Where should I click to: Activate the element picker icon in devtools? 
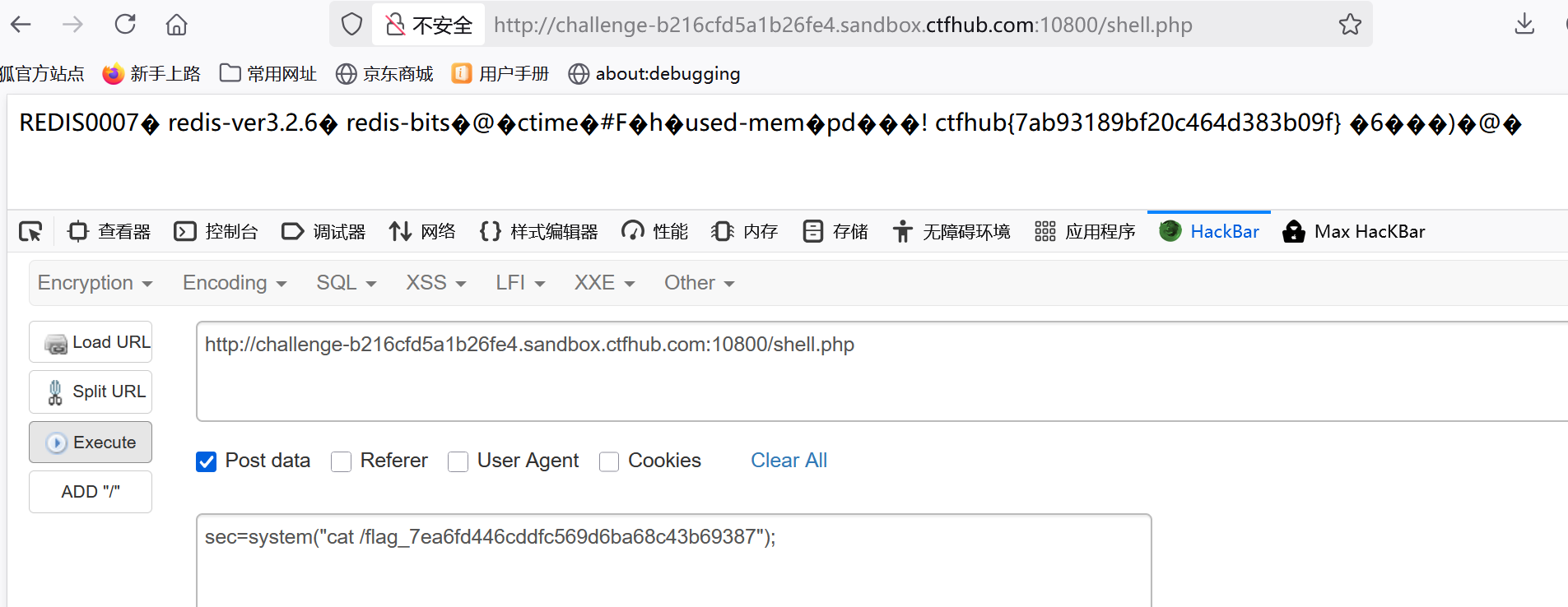coord(30,232)
